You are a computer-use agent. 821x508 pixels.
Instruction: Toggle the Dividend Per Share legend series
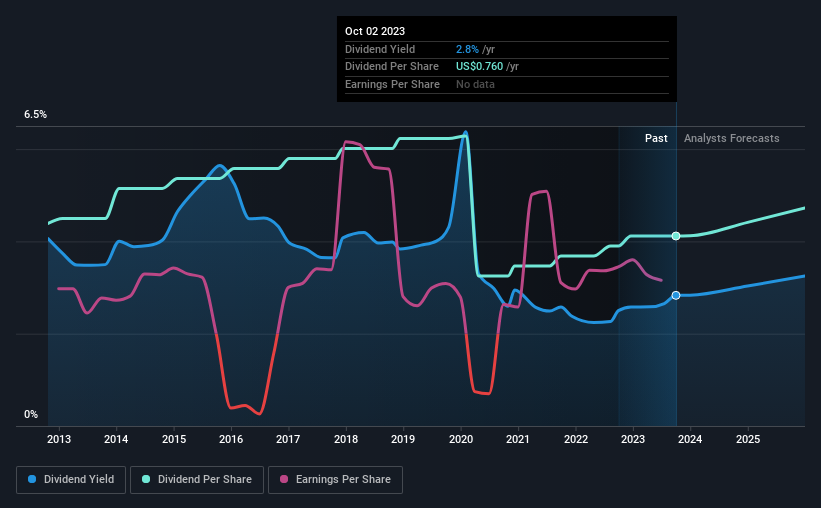click(x=197, y=480)
